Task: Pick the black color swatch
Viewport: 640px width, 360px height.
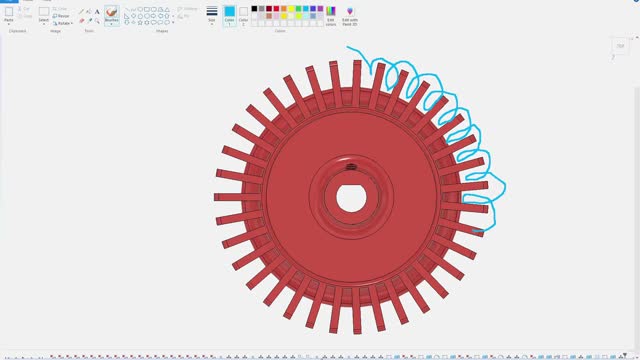Action: click(x=254, y=9)
